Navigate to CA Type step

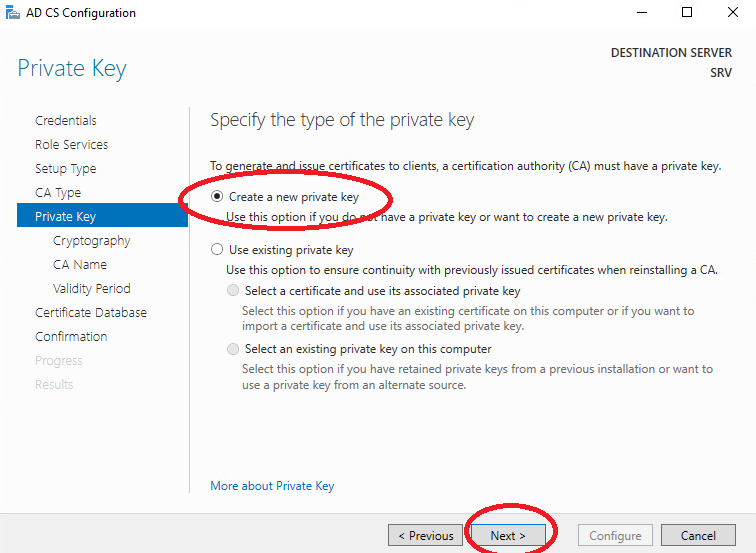[x=58, y=193]
